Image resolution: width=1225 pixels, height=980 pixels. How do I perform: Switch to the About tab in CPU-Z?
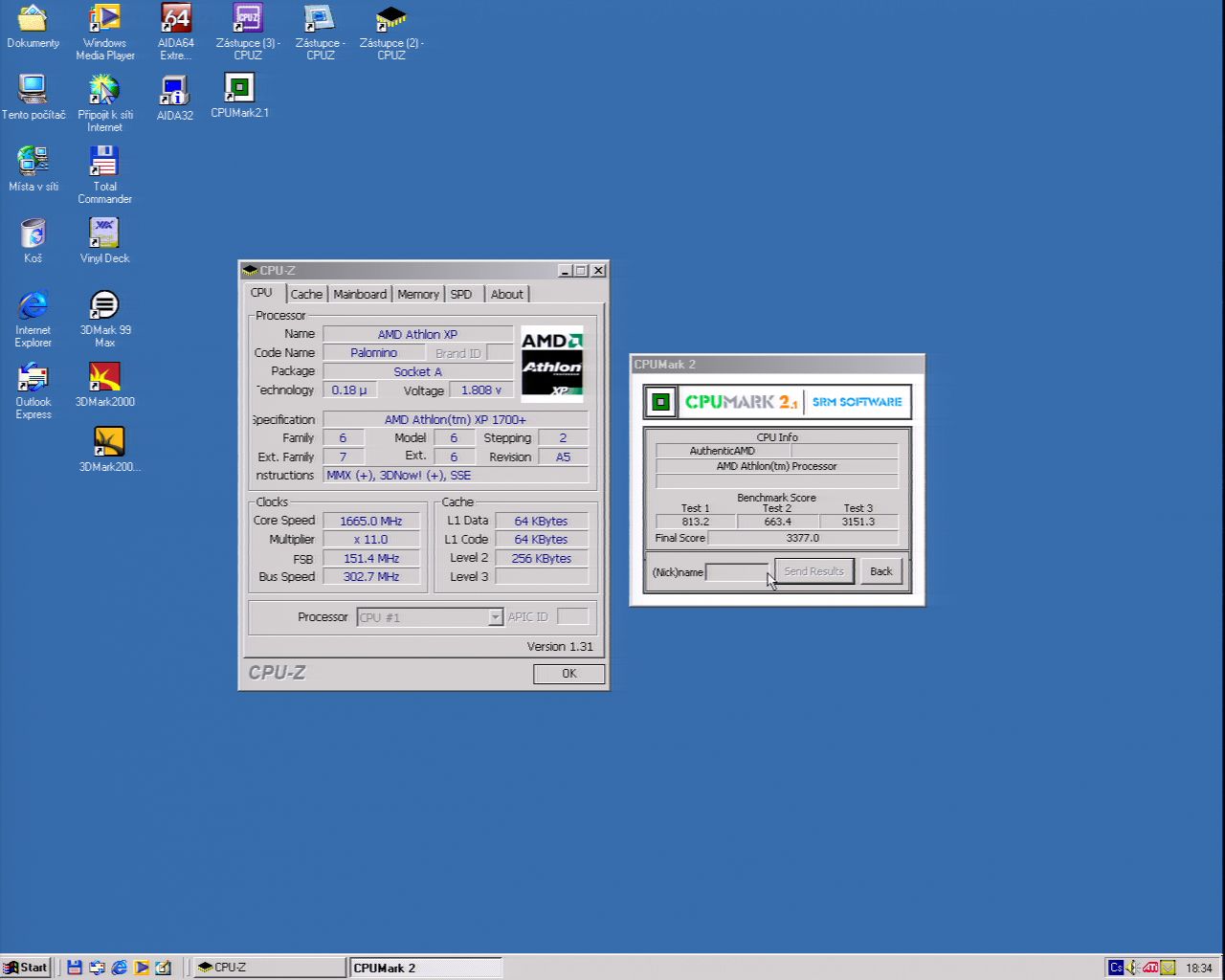pos(507,295)
